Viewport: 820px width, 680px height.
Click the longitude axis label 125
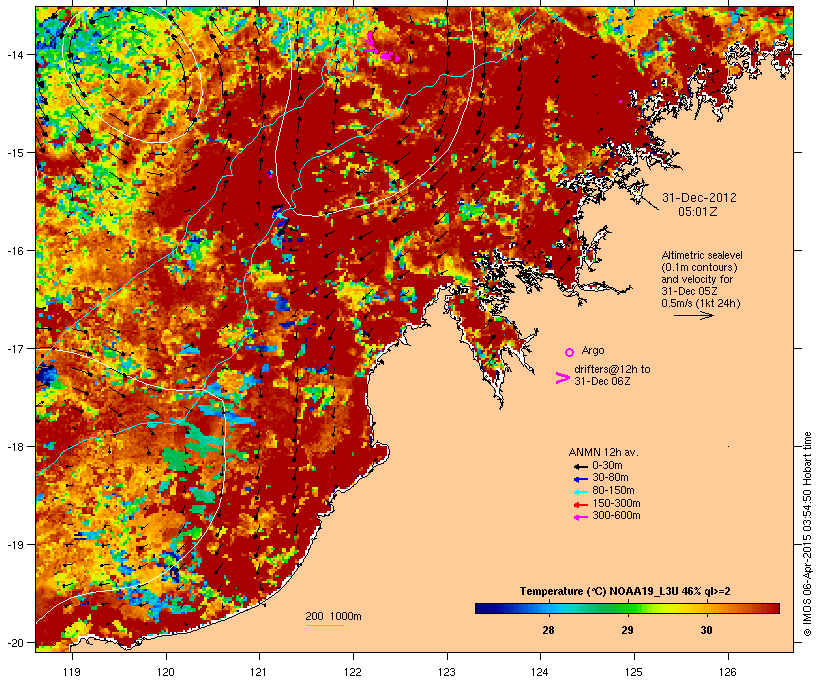[634, 672]
